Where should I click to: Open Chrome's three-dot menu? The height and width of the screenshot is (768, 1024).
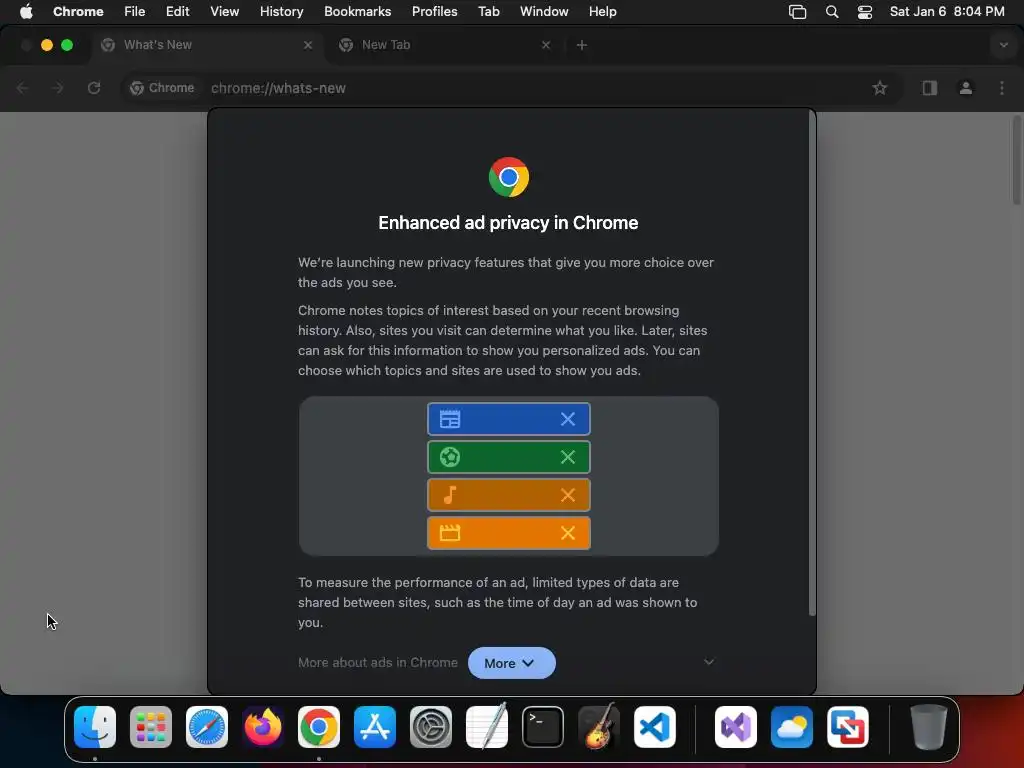[1002, 88]
